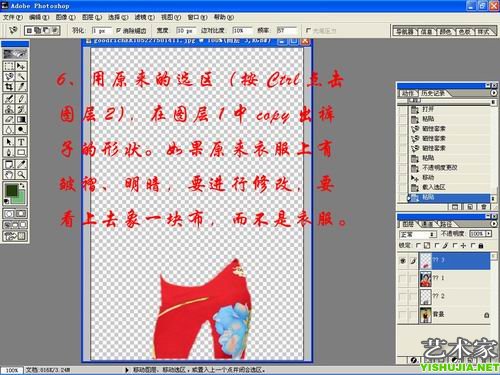Screen dimensions: 500x375
Task: Choose the Move tool
Action: [x=21, y=66]
